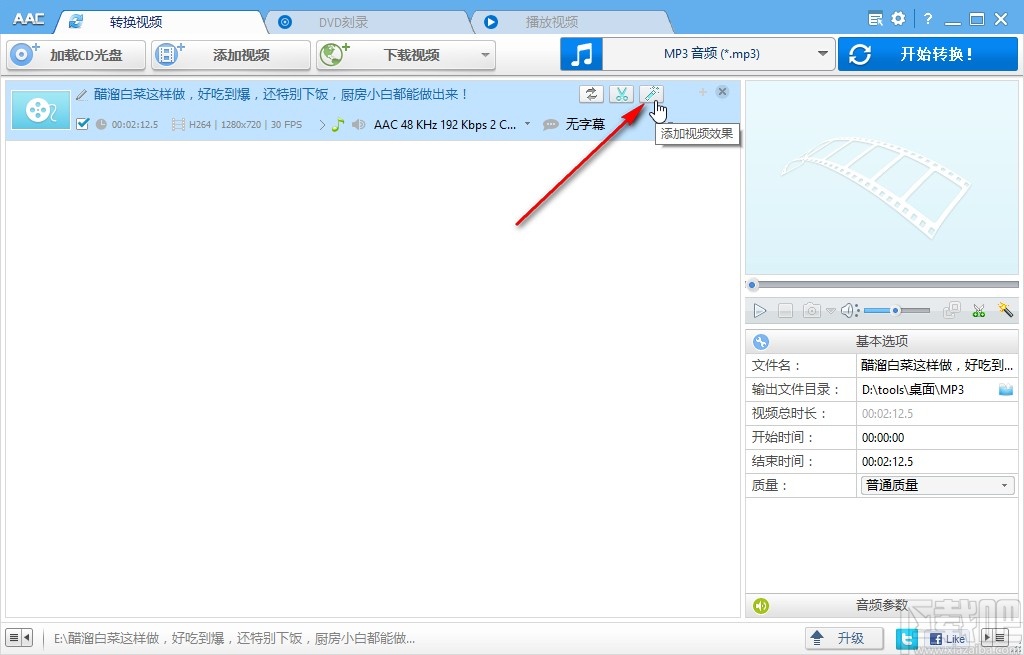Image resolution: width=1024 pixels, height=655 pixels.
Task: Toggle the mute speaker under the preview panel
Action: (x=847, y=310)
